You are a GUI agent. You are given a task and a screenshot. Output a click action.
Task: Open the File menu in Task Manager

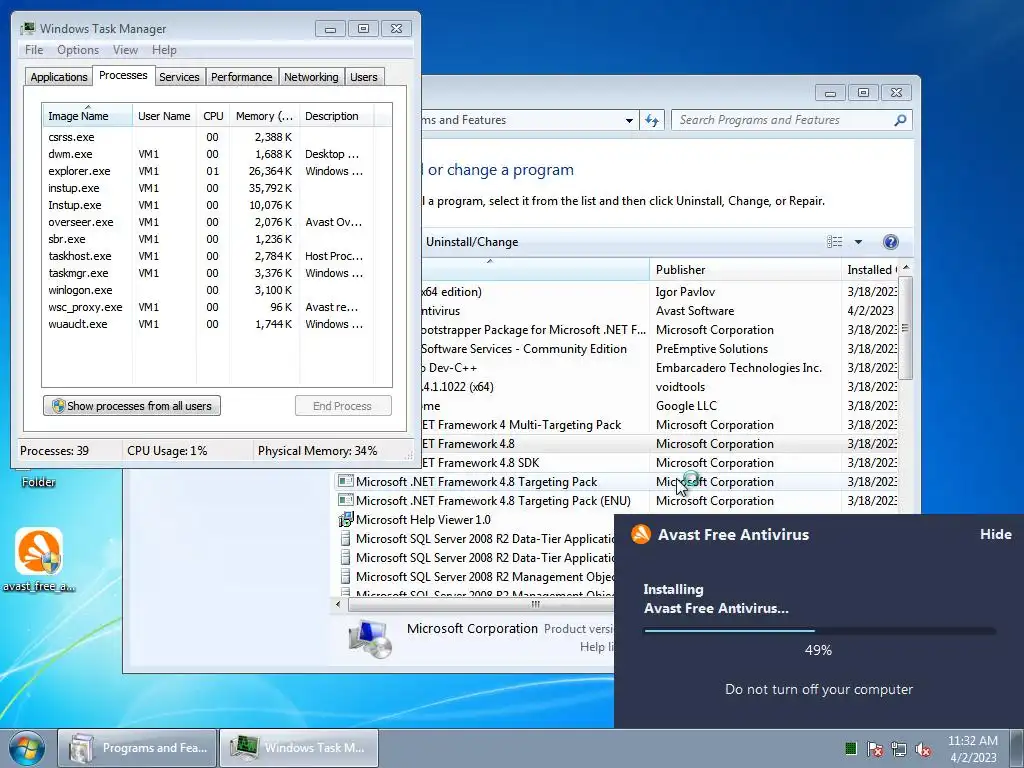click(x=34, y=50)
